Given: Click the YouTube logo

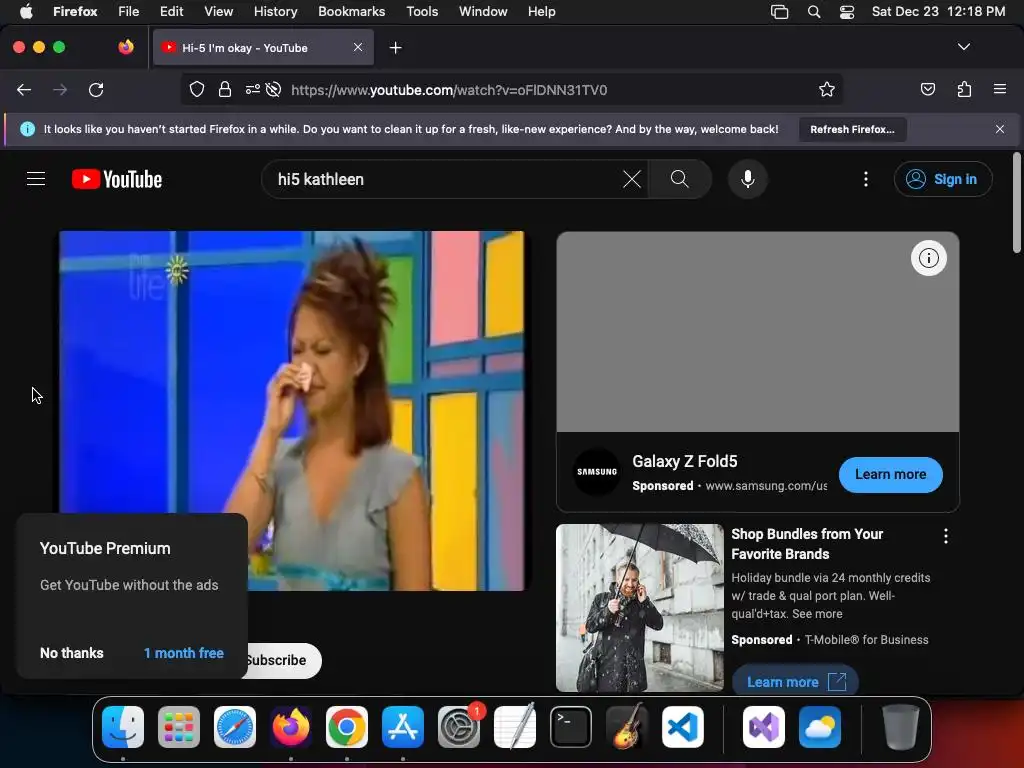Looking at the screenshot, I should point(117,179).
